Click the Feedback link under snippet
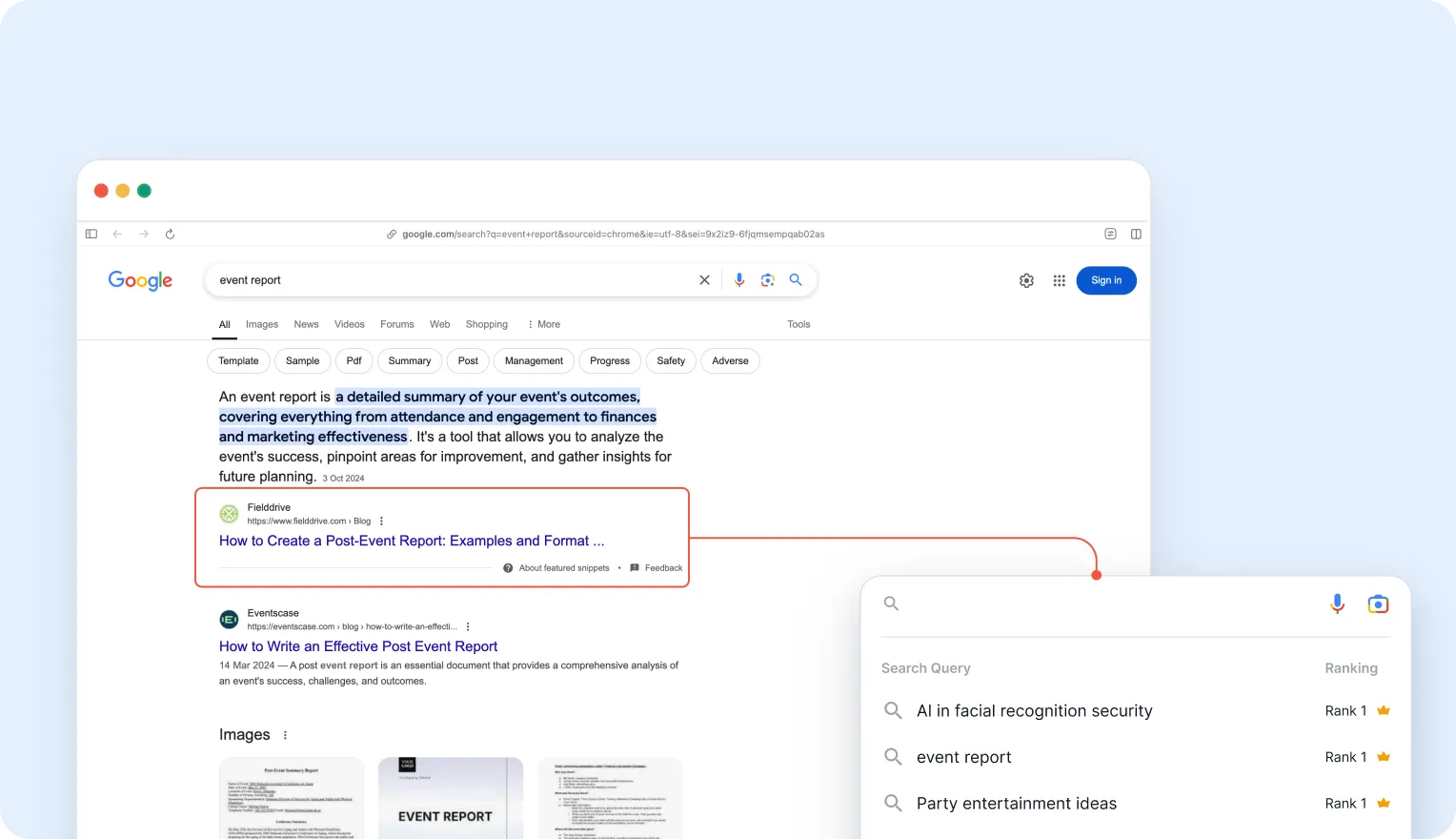The width and height of the screenshot is (1456, 839). point(663,568)
